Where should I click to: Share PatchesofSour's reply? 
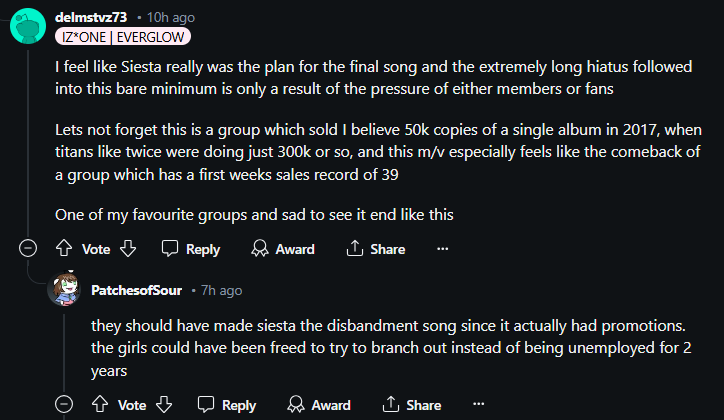[412, 405]
